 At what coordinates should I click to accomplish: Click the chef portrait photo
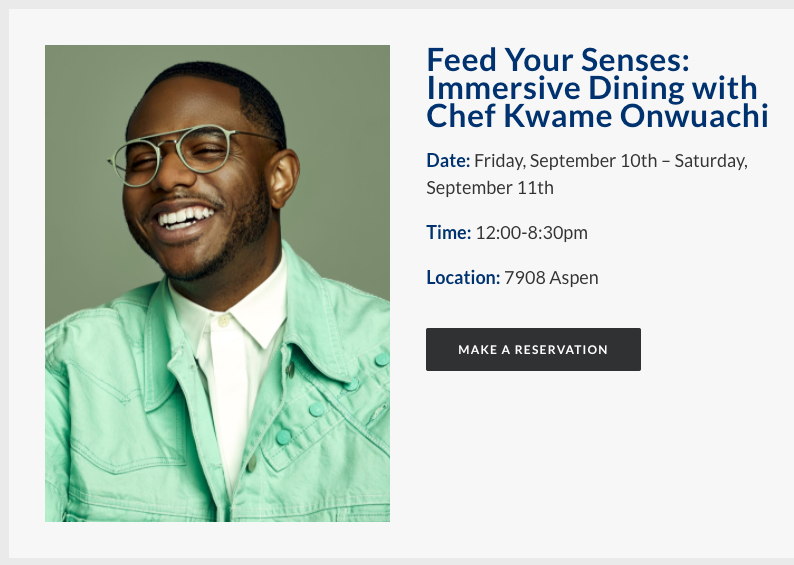[217, 283]
